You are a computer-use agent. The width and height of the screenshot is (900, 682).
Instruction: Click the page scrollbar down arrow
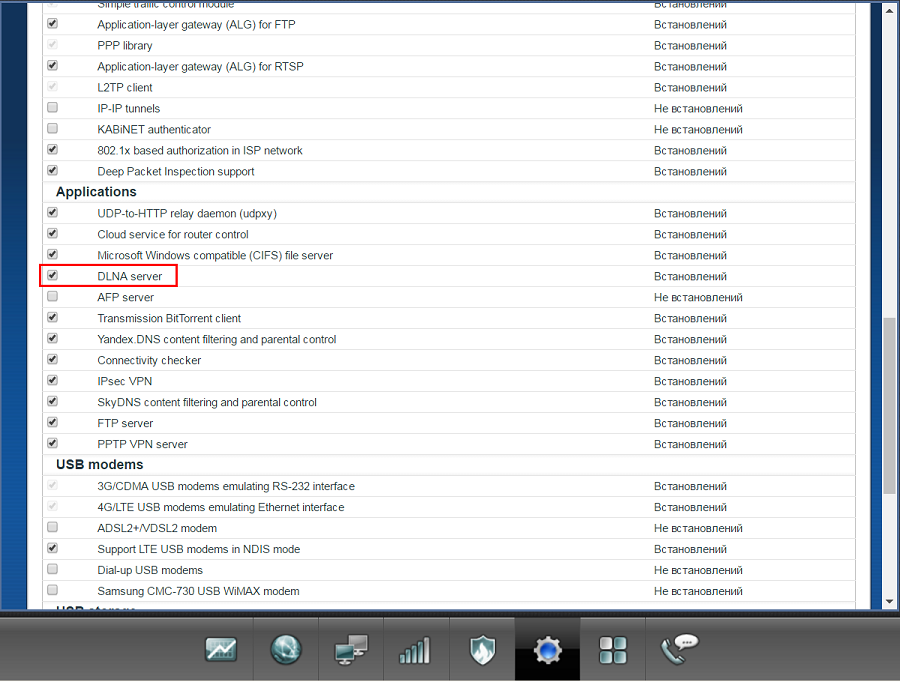889,602
